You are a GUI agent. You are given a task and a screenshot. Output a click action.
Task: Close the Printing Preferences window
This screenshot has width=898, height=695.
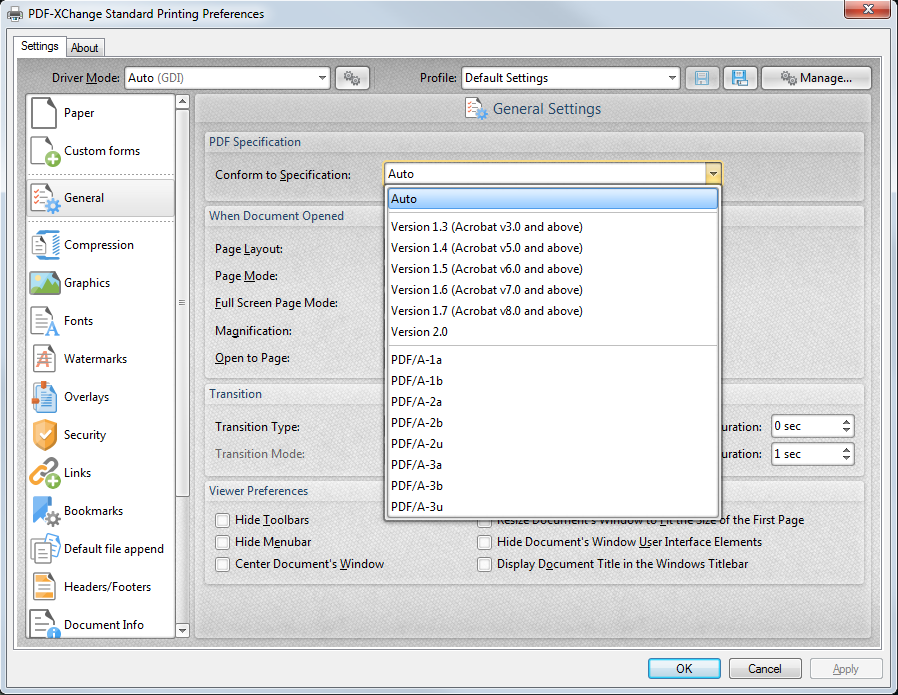pyautogui.click(x=867, y=9)
